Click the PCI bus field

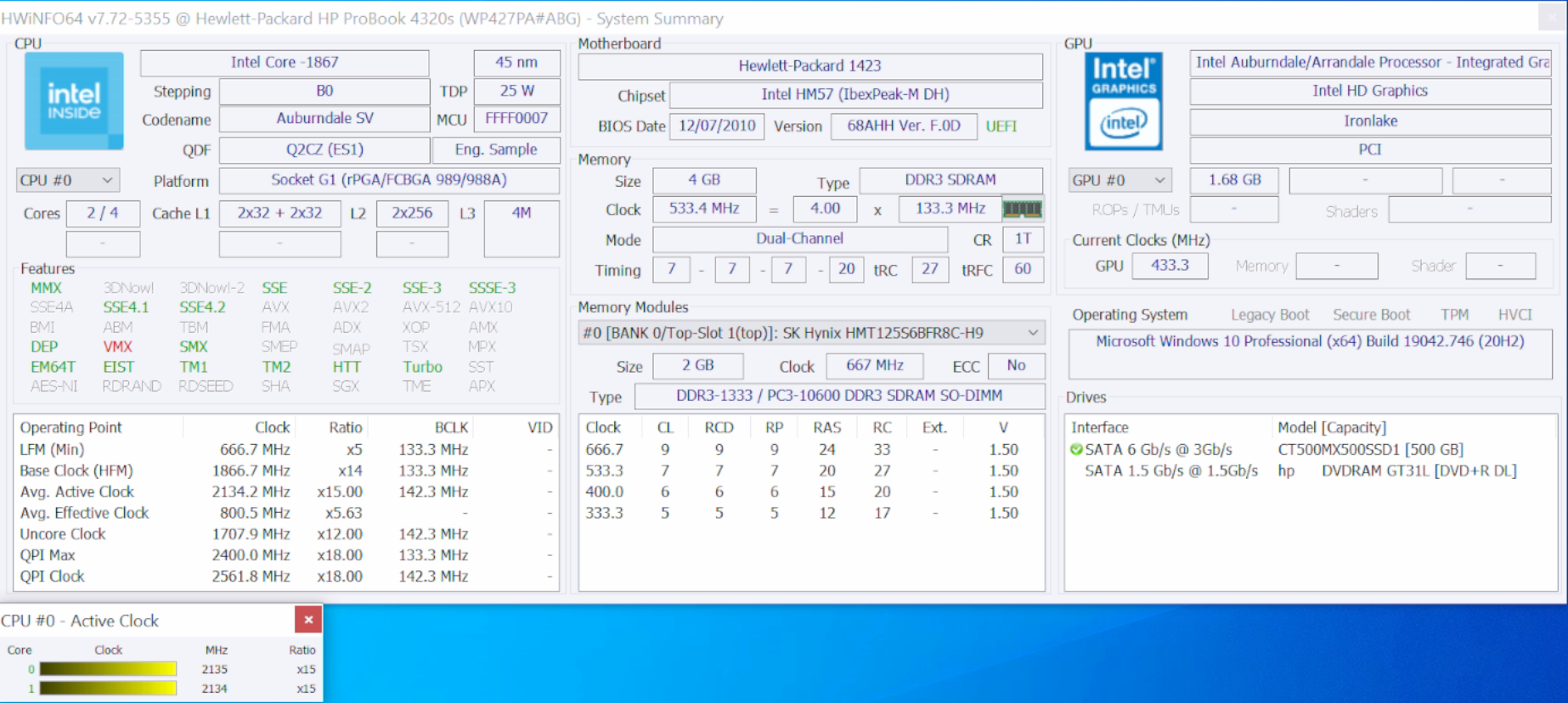[x=1370, y=149]
